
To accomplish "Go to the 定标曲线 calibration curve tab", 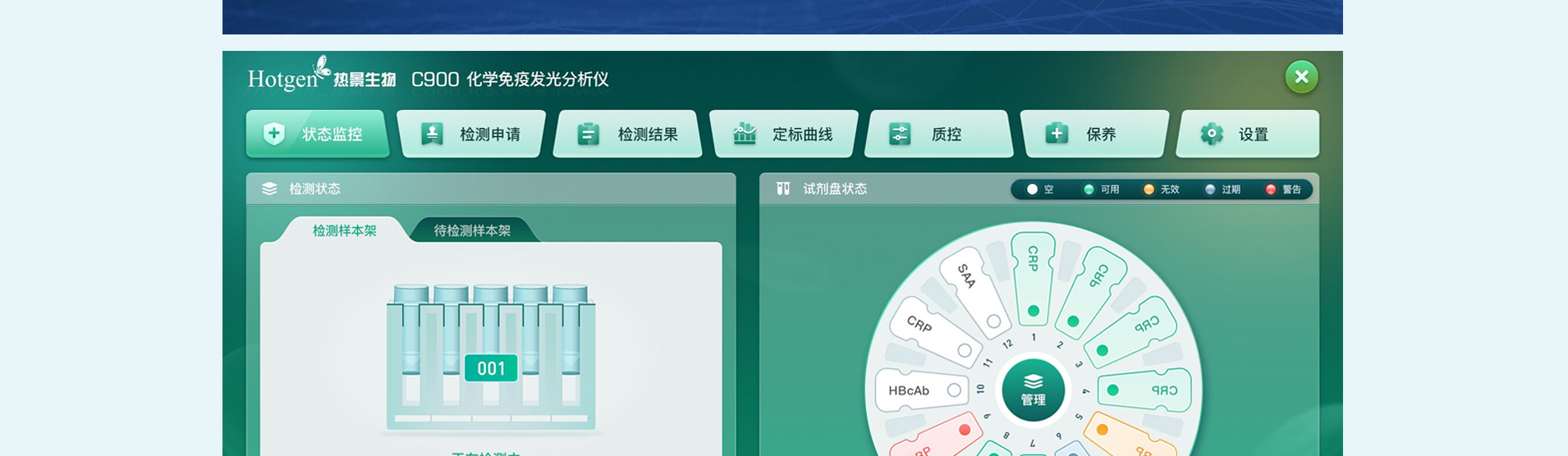I will 784,134.
